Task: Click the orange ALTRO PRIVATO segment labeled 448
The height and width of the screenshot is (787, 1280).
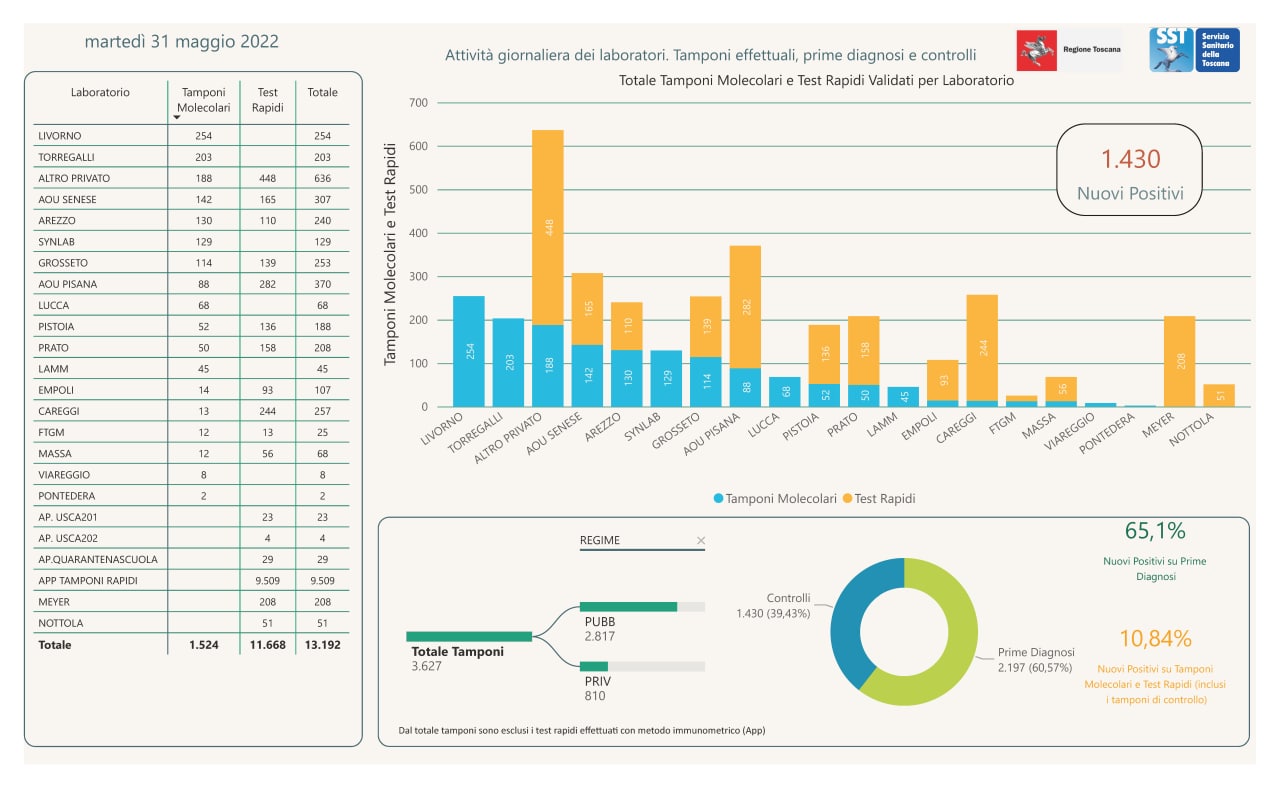Action: (x=548, y=227)
